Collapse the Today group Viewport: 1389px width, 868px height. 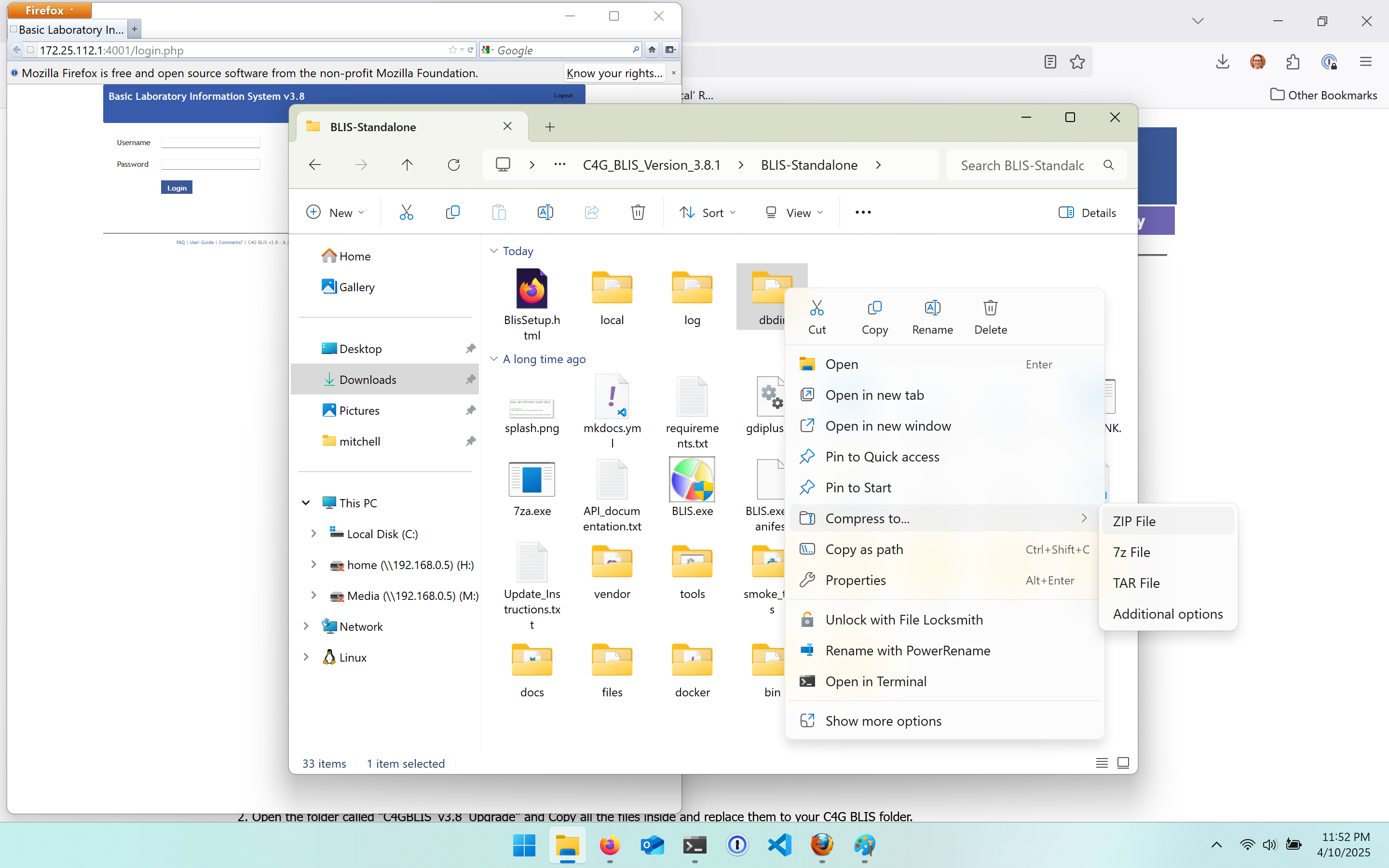point(493,251)
